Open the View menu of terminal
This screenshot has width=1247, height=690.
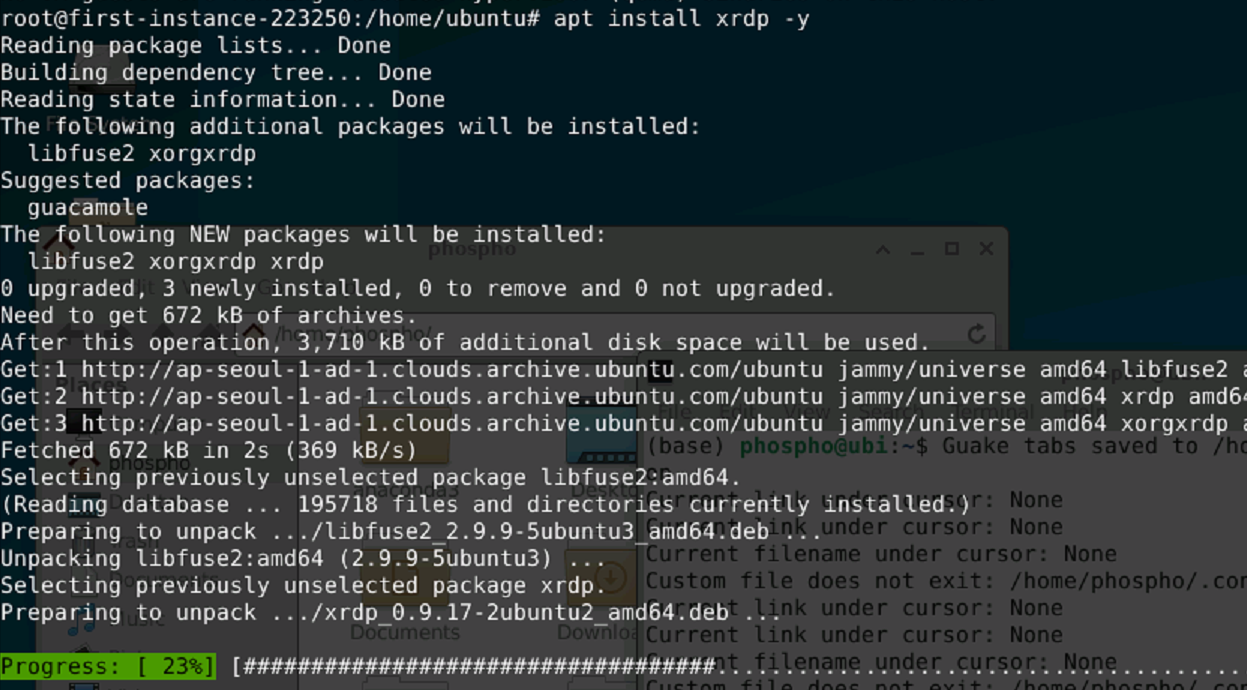tap(806, 411)
